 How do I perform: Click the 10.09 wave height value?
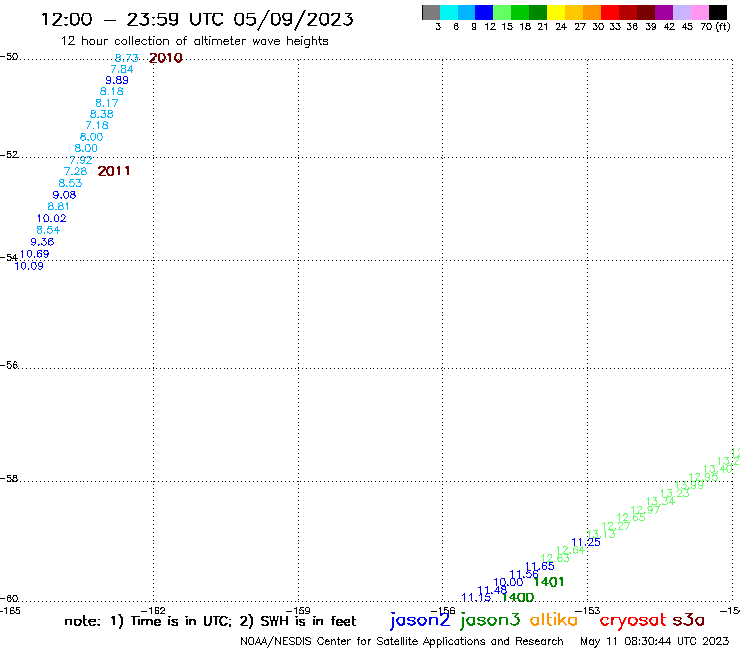(29, 266)
